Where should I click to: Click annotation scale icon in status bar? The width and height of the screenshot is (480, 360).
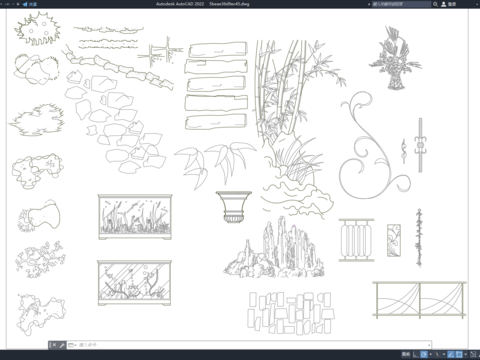click(x=474, y=354)
